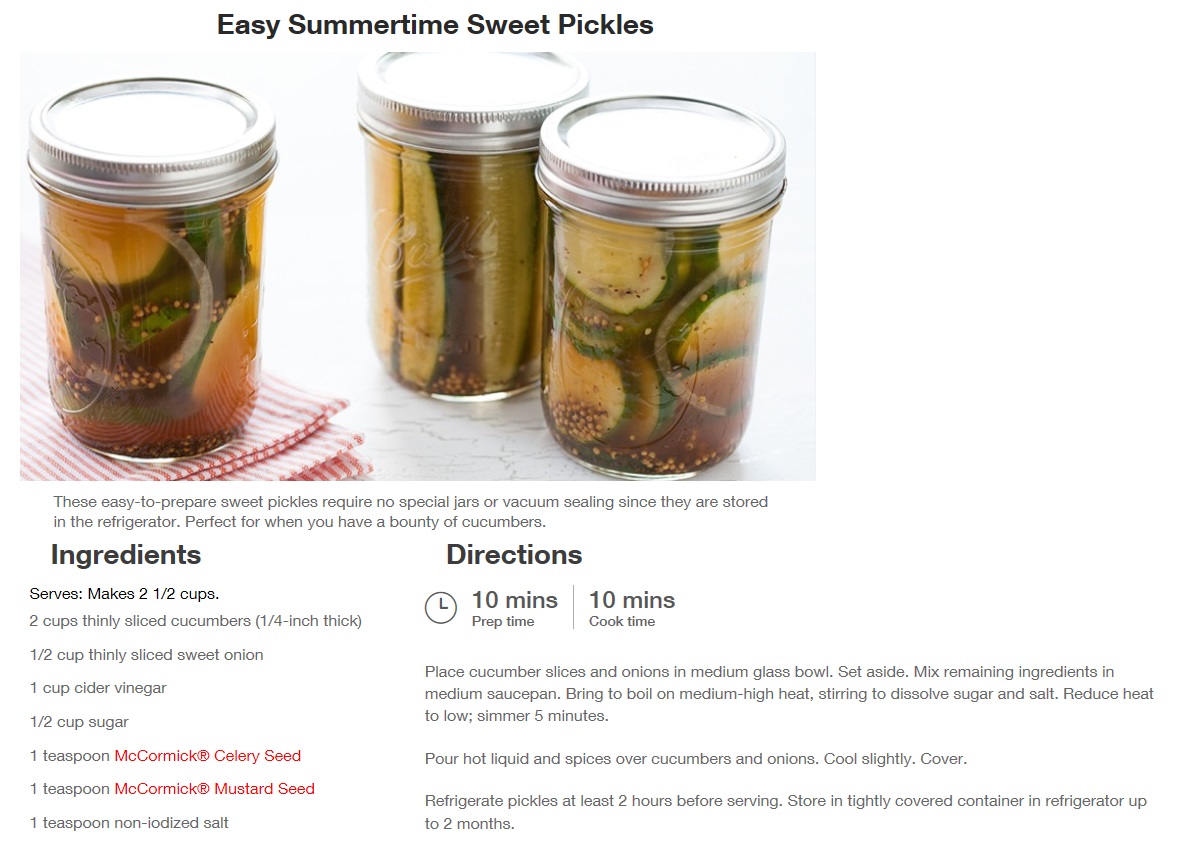Image resolution: width=1177 pixels, height=847 pixels.
Task: Click the 10 mins Prep time label
Action: pyautogui.click(x=514, y=608)
